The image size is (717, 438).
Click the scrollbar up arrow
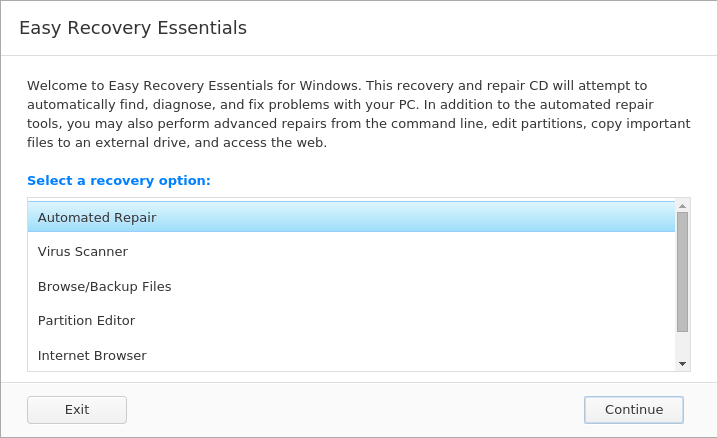682,206
